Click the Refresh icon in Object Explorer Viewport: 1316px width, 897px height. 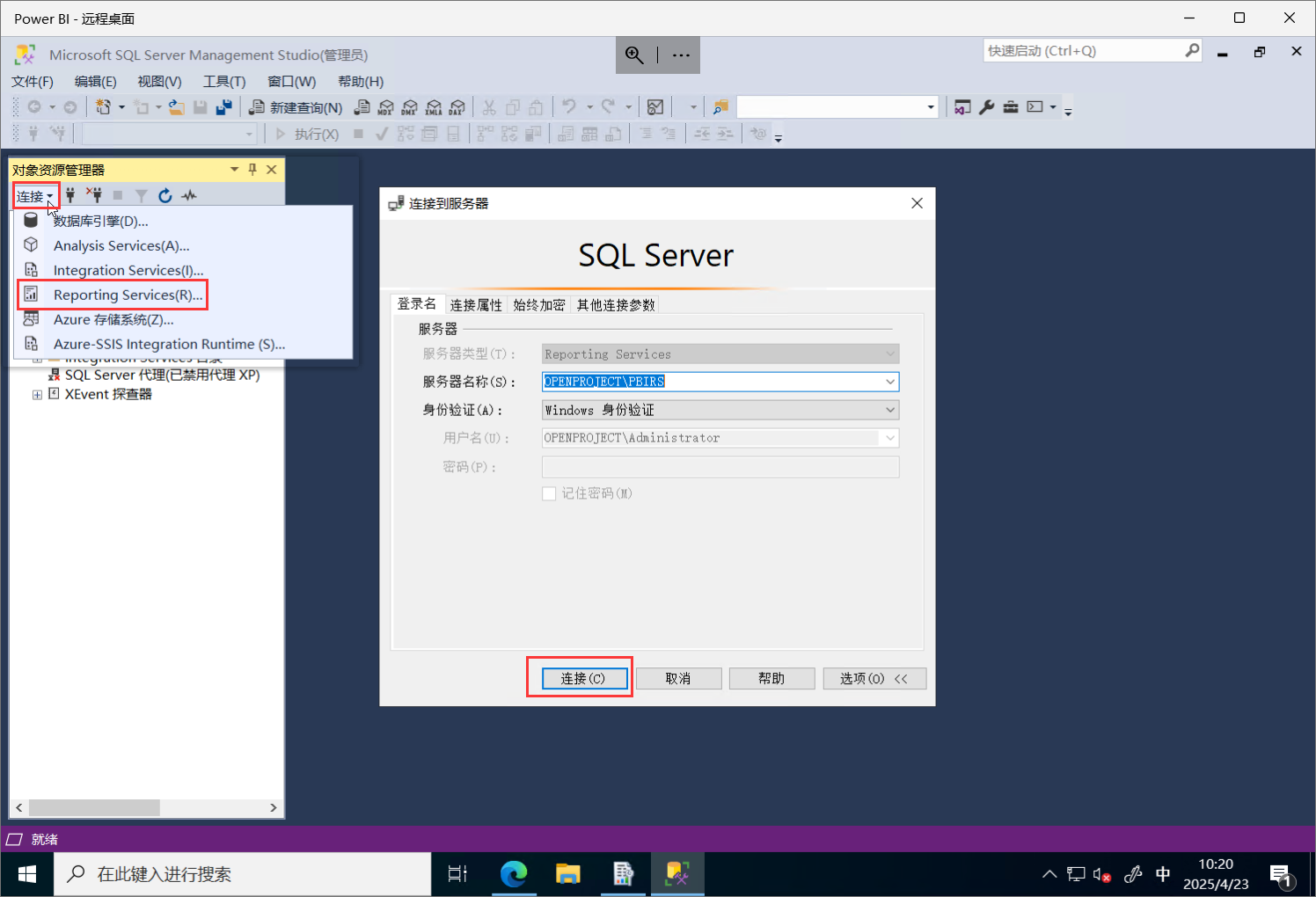coord(165,195)
